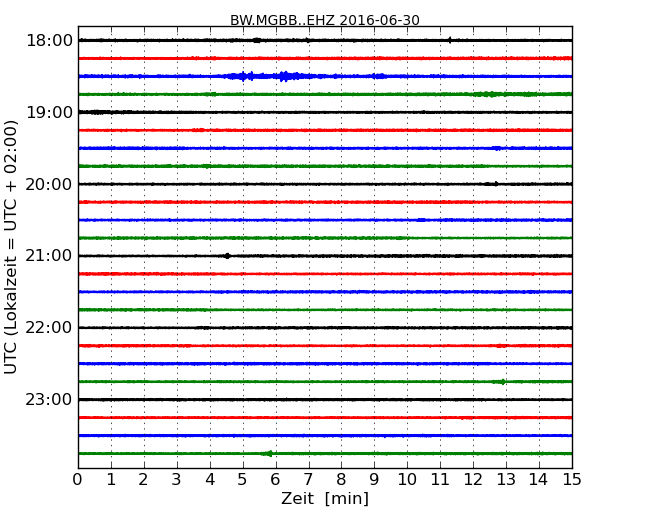The image size is (650, 520).
Task: Click the x-axis tick label 2
Action: coord(143,480)
